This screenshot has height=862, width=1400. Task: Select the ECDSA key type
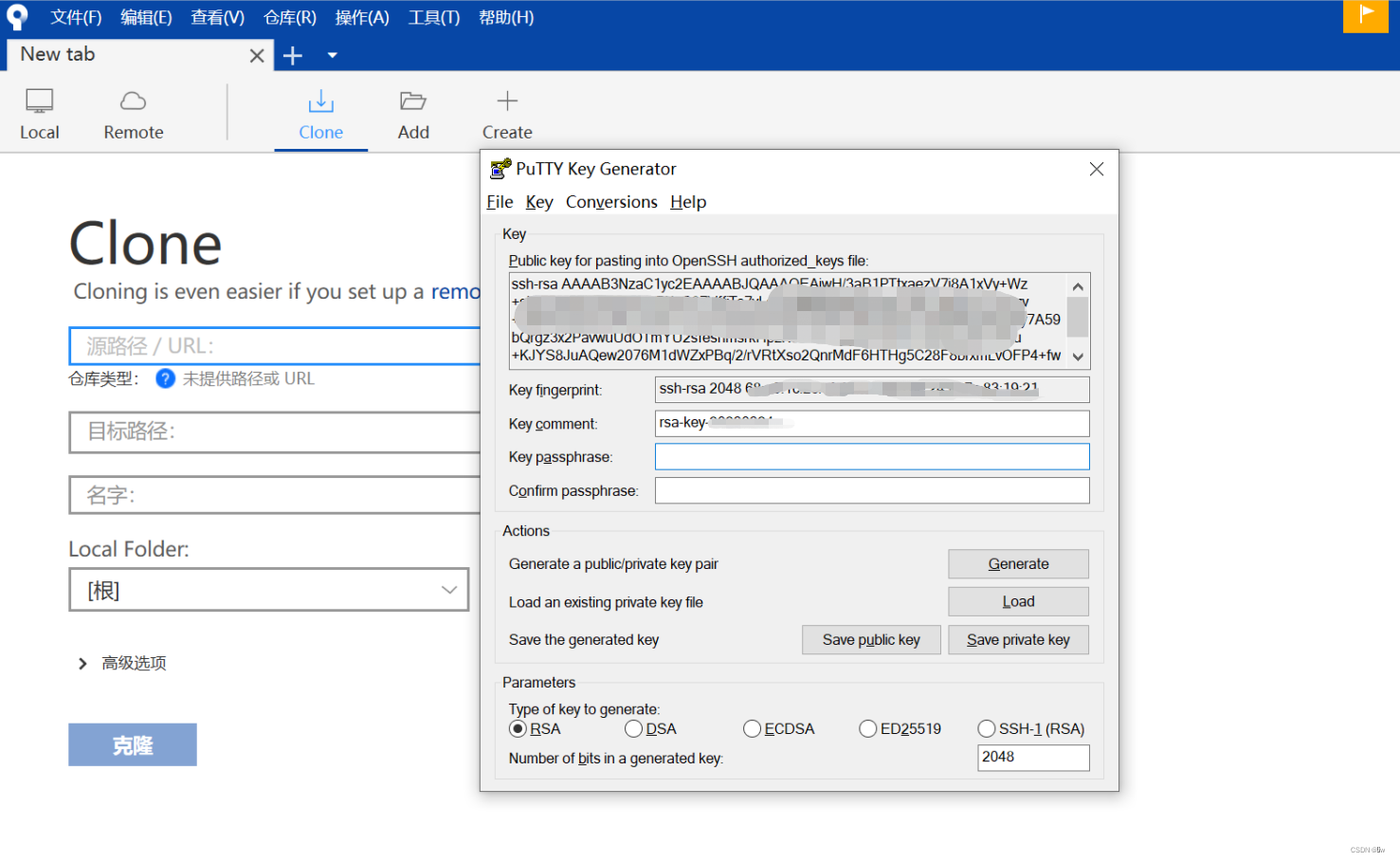coord(752,728)
